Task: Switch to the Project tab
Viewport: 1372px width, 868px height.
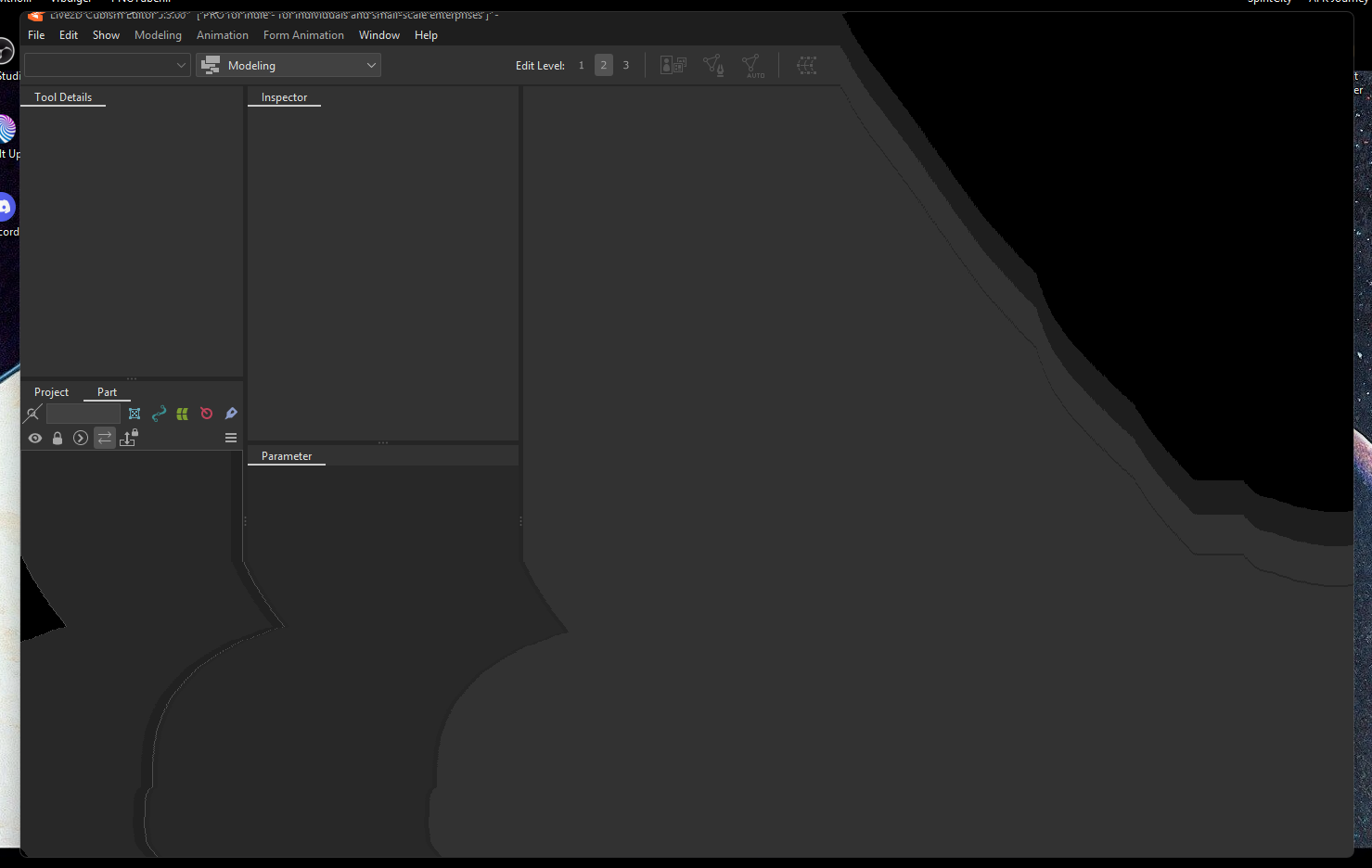Action: pyautogui.click(x=51, y=392)
